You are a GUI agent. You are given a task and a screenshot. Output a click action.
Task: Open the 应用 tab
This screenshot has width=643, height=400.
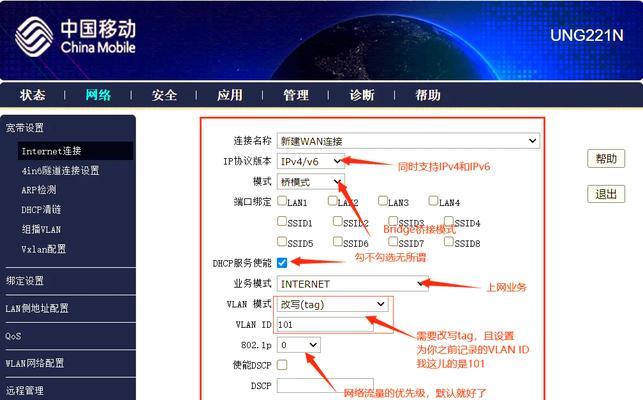[230, 95]
